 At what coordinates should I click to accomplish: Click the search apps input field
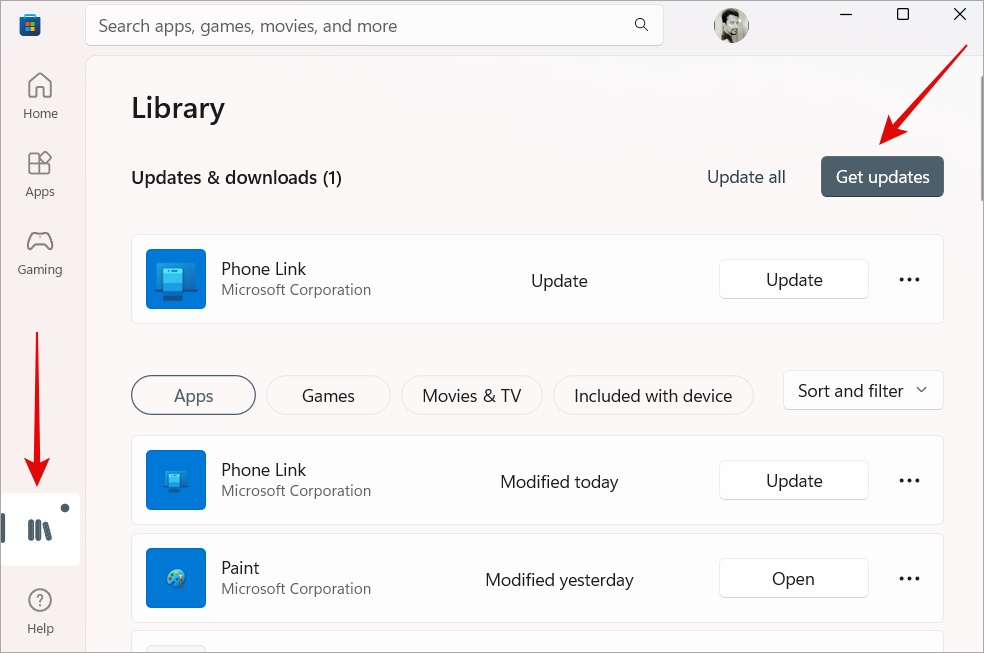(360, 26)
